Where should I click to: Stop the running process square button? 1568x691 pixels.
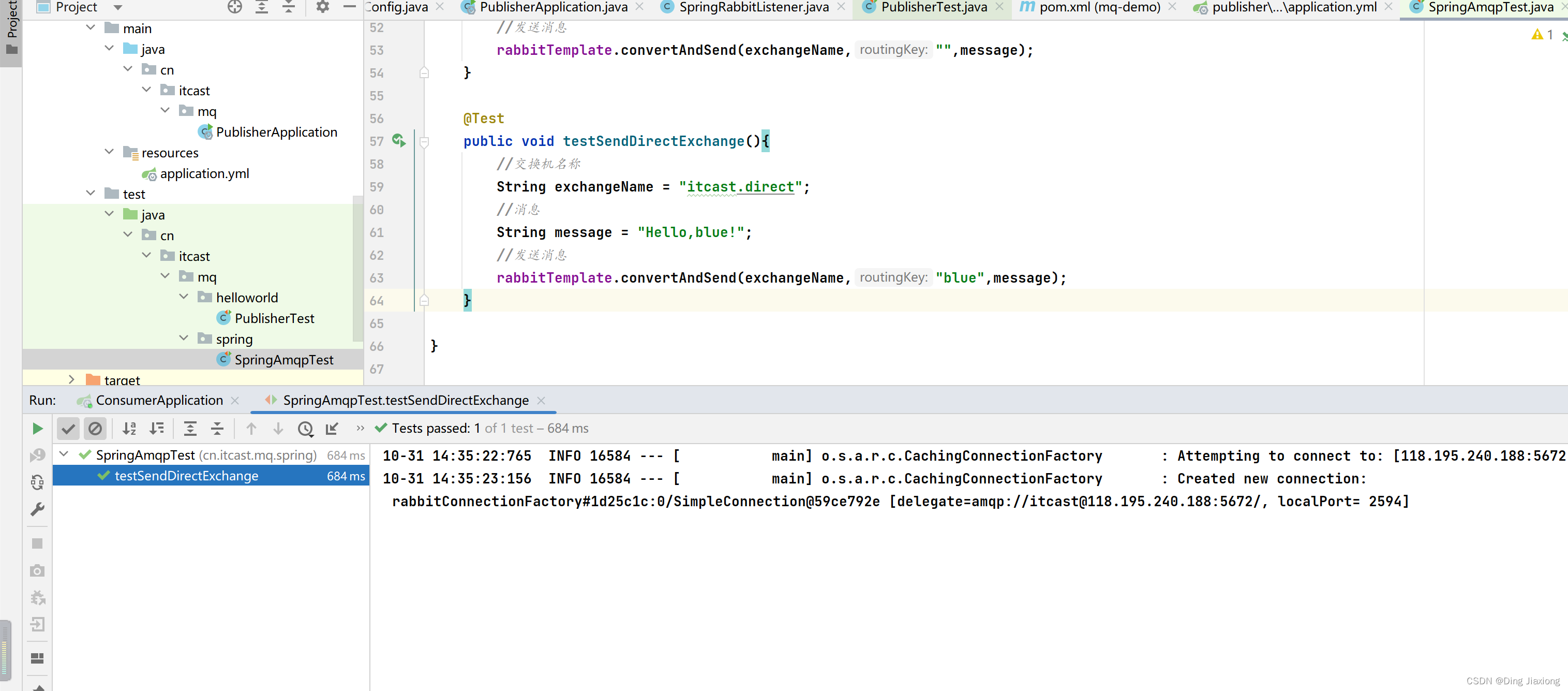[x=37, y=543]
